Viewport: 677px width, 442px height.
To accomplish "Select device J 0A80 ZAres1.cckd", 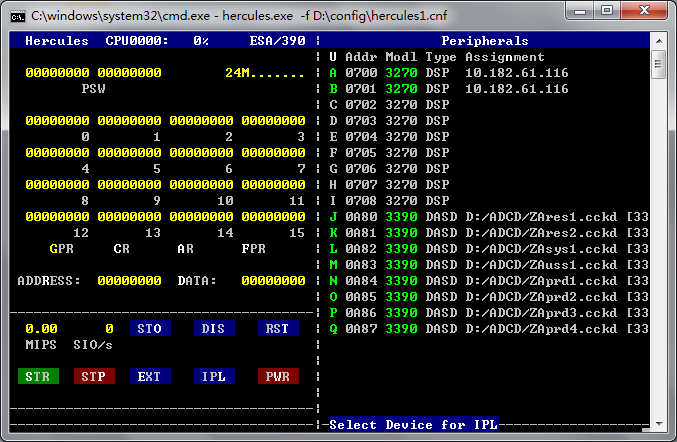I will 489,217.
